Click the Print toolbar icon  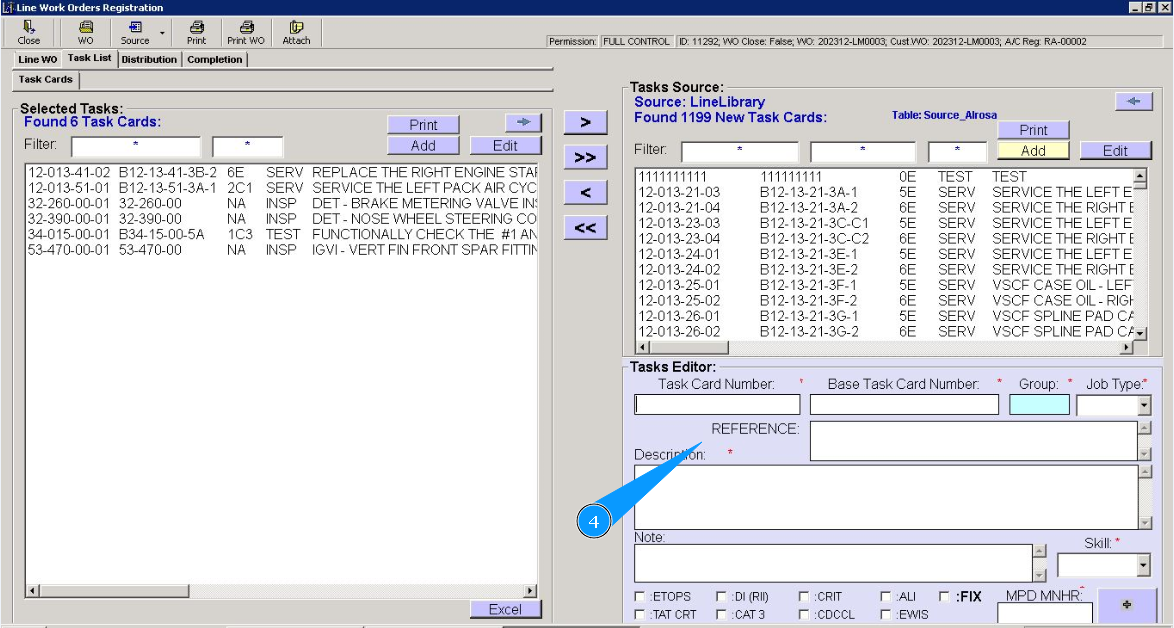[x=196, y=32]
